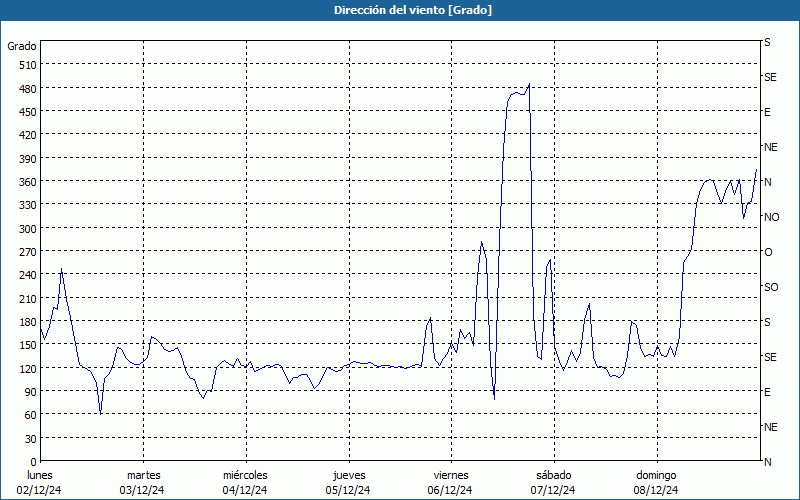The image size is (800, 500).
Task: Click the chart title Dirección del viento [Grado]
Action: tap(413, 10)
